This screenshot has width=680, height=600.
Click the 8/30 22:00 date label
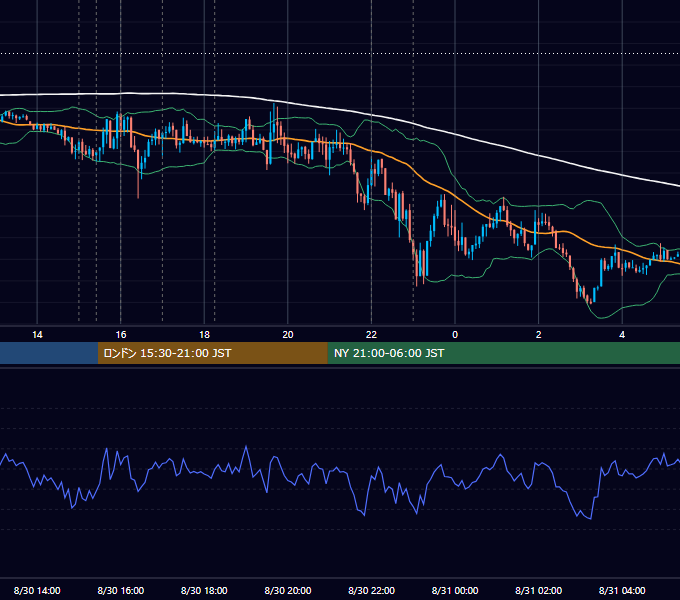pyautogui.click(x=372, y=590)
